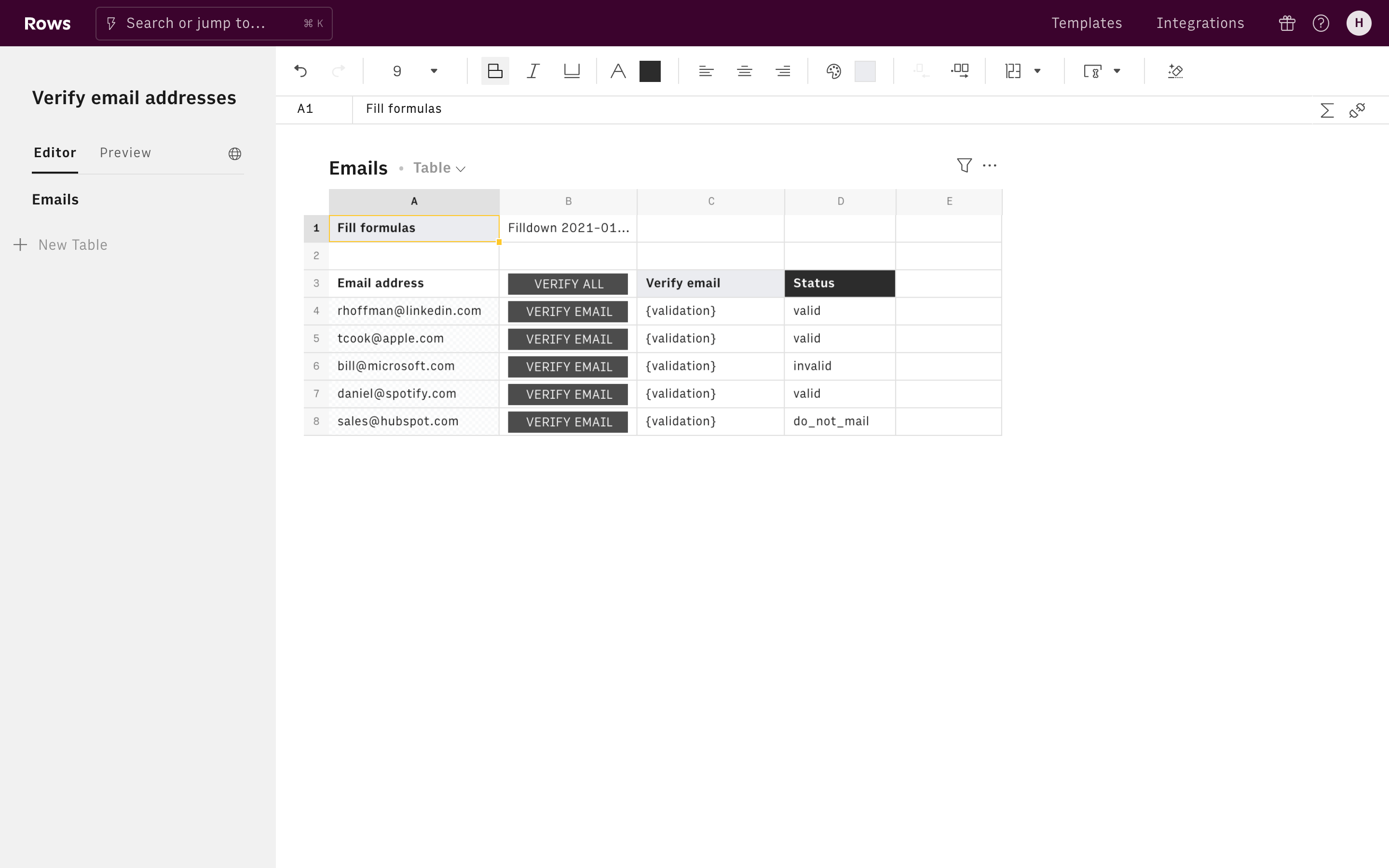Switch to the Preview tab

125,153
